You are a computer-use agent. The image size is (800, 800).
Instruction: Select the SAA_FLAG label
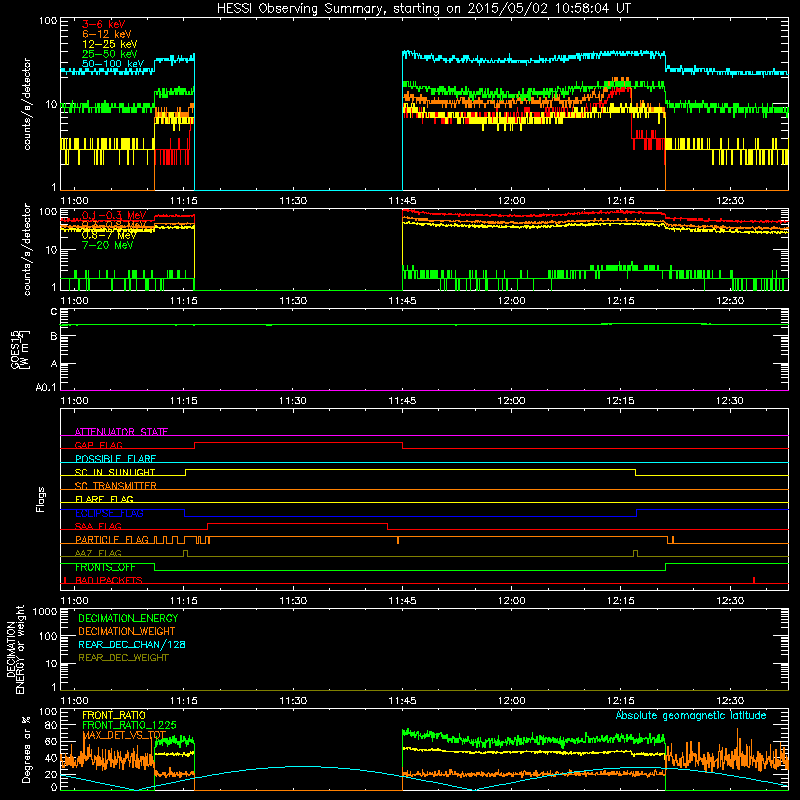(98, 526)
